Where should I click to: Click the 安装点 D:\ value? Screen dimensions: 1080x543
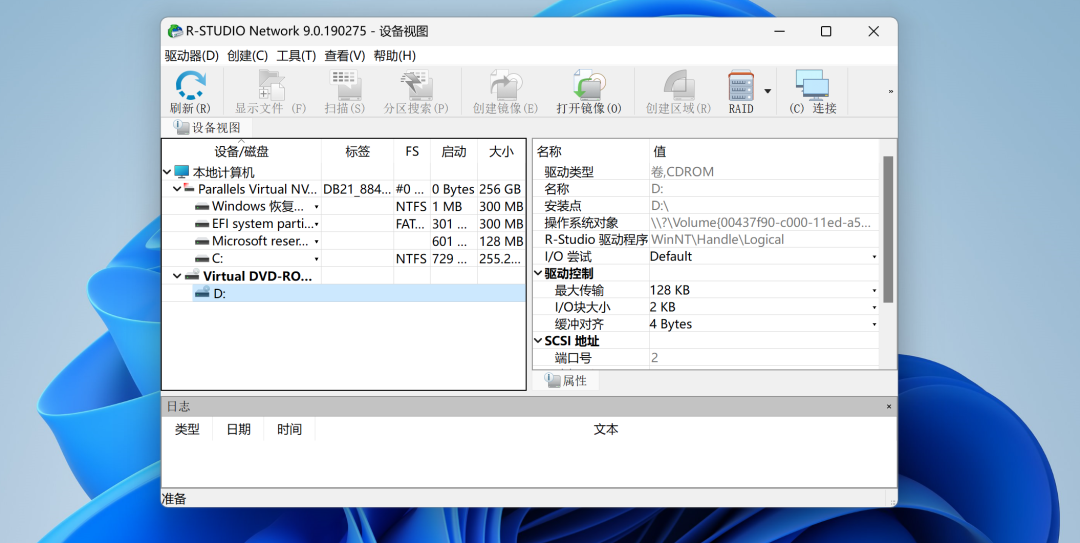pyautogui.click(x=660, y=205)
